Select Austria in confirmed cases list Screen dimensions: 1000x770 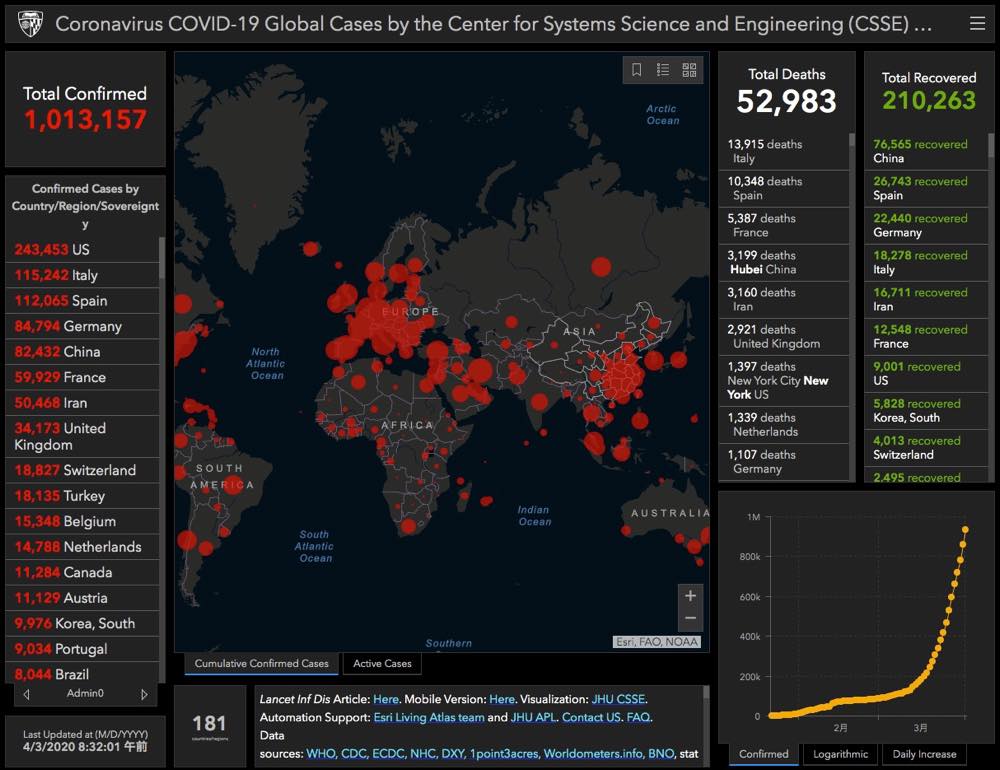click(x=82, y=598)
